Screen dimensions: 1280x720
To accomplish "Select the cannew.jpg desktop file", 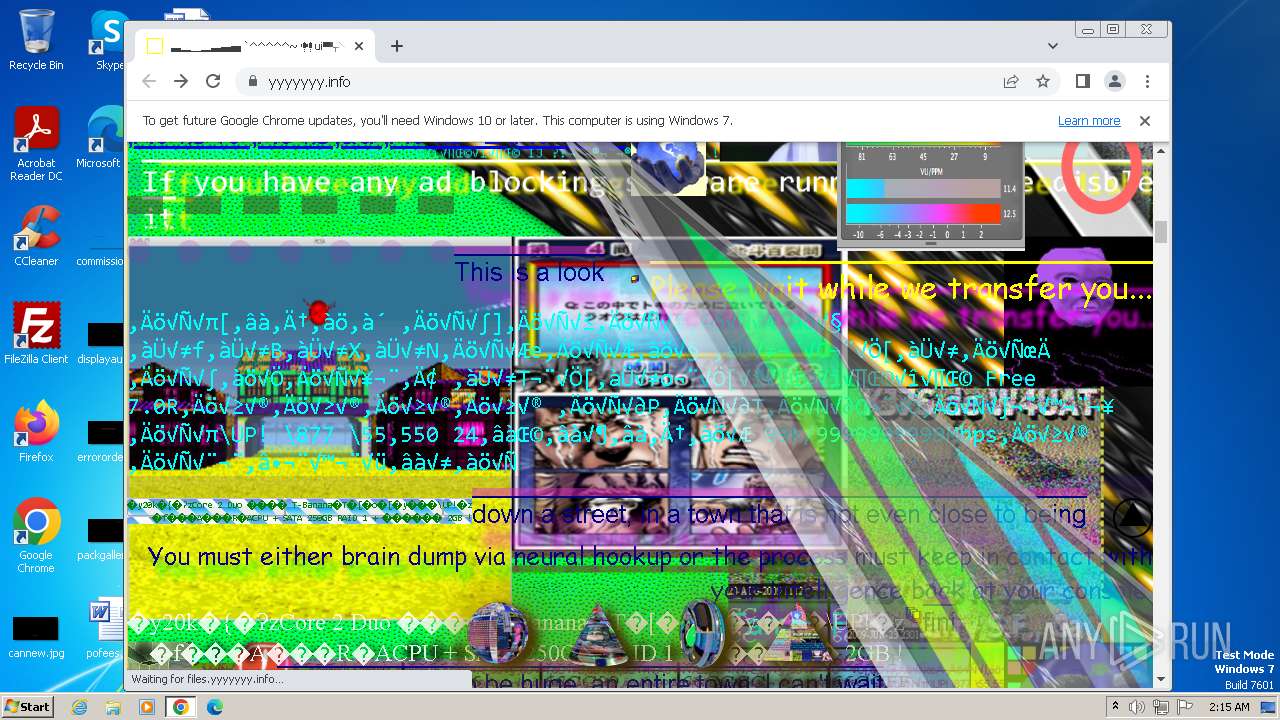I will pyautogui.click(x=36, y=637).
